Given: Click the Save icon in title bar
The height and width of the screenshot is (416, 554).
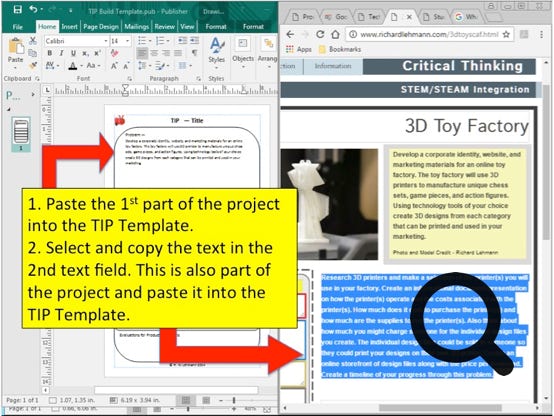Looking at the screenshot, I should 18,10.
